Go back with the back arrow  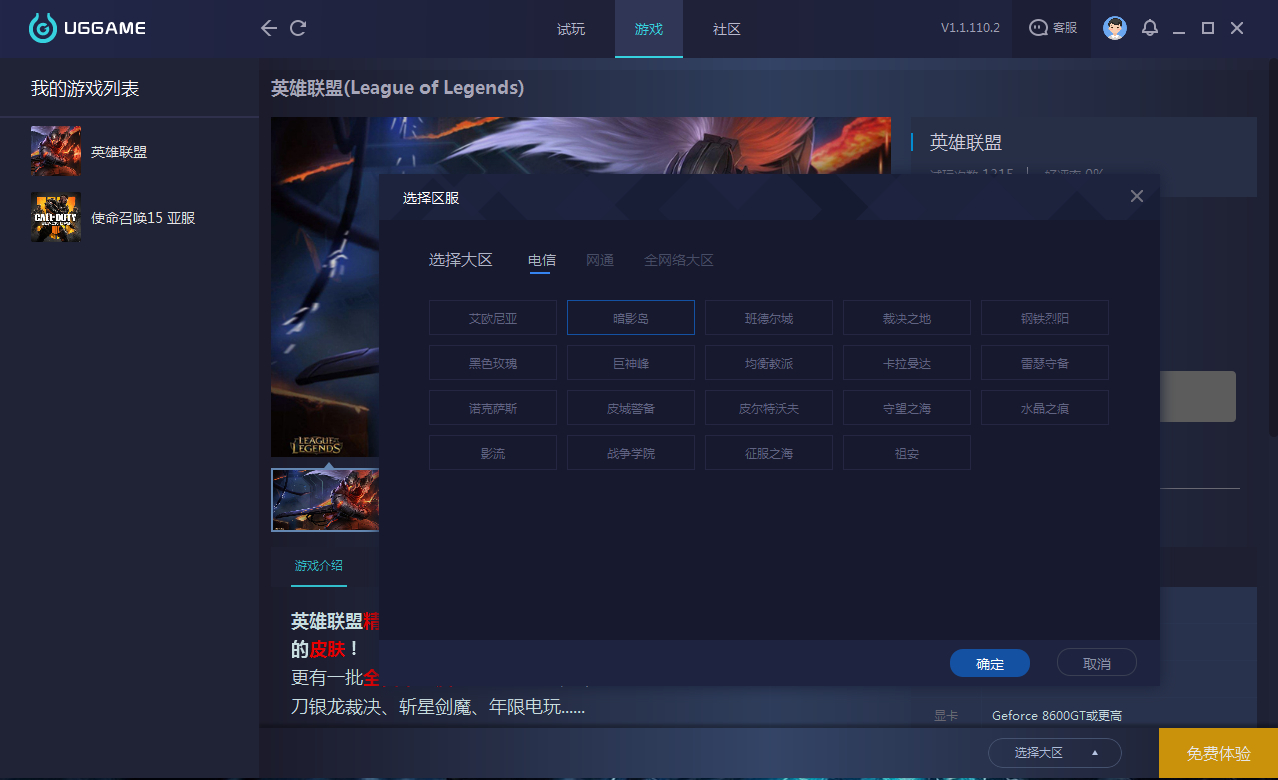point(268,28)
